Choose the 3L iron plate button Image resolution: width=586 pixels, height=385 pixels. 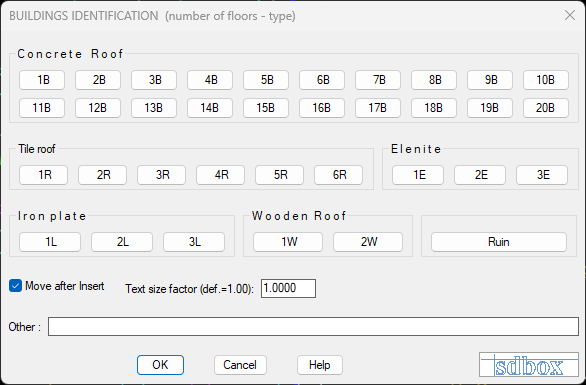coord(194,242)
